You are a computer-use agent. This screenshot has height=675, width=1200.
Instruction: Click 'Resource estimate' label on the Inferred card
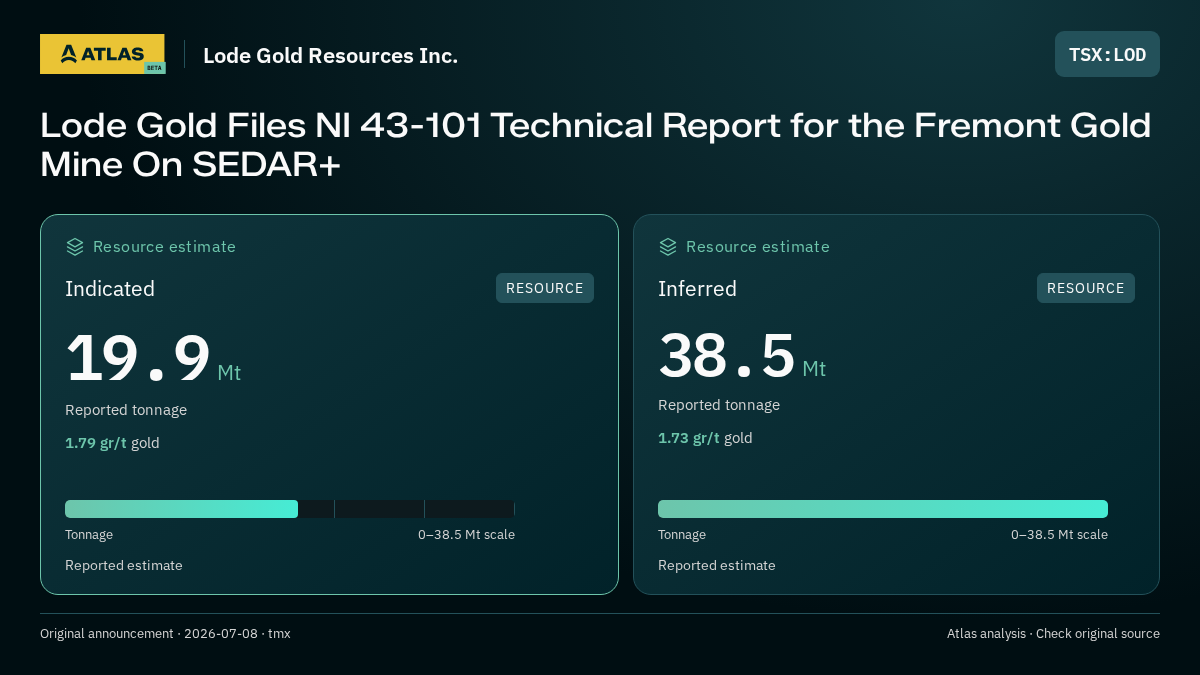point(757,247)
